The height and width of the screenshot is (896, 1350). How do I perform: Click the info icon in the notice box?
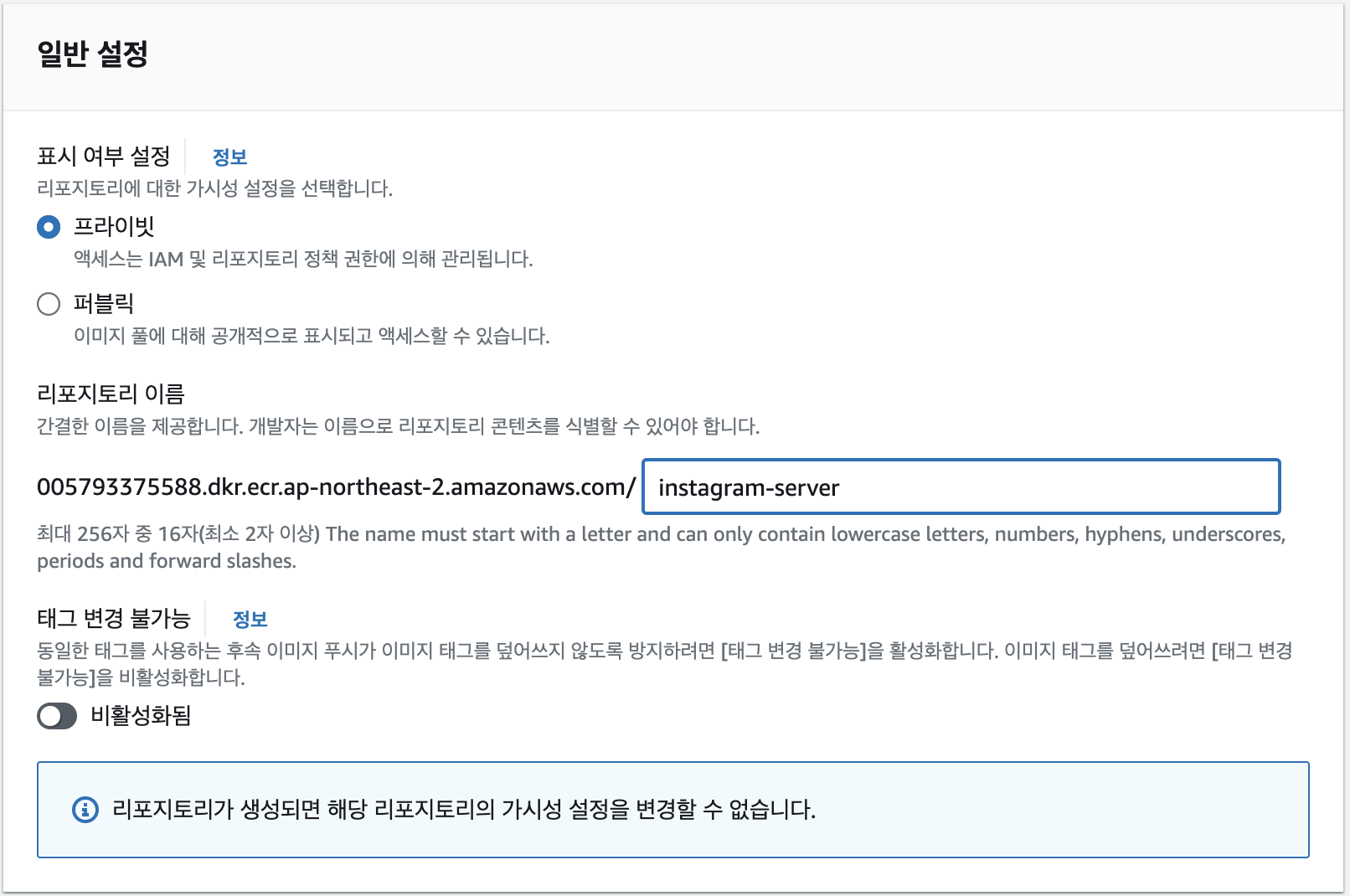pos(85,810)
